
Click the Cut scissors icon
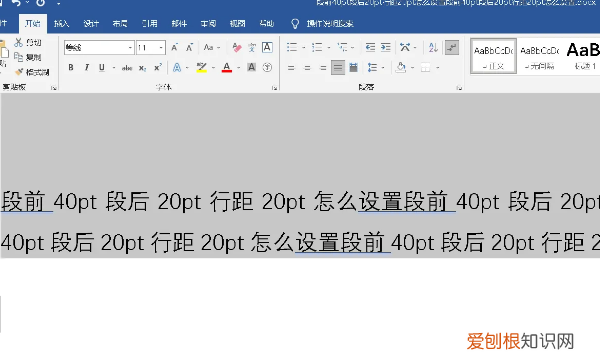18,42
